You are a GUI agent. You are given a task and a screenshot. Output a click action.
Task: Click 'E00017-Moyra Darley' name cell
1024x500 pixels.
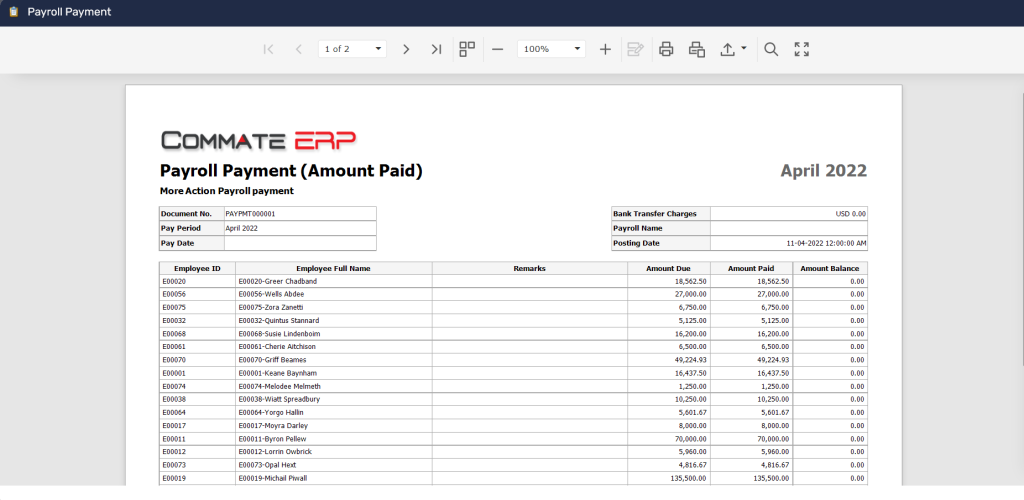click(x=334, y=426)
